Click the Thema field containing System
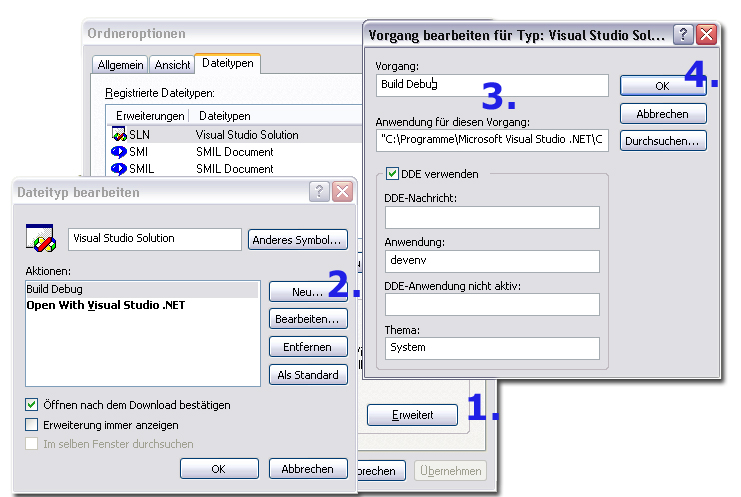Viewport: 741px width, 497px height. (x=492, y=348)
